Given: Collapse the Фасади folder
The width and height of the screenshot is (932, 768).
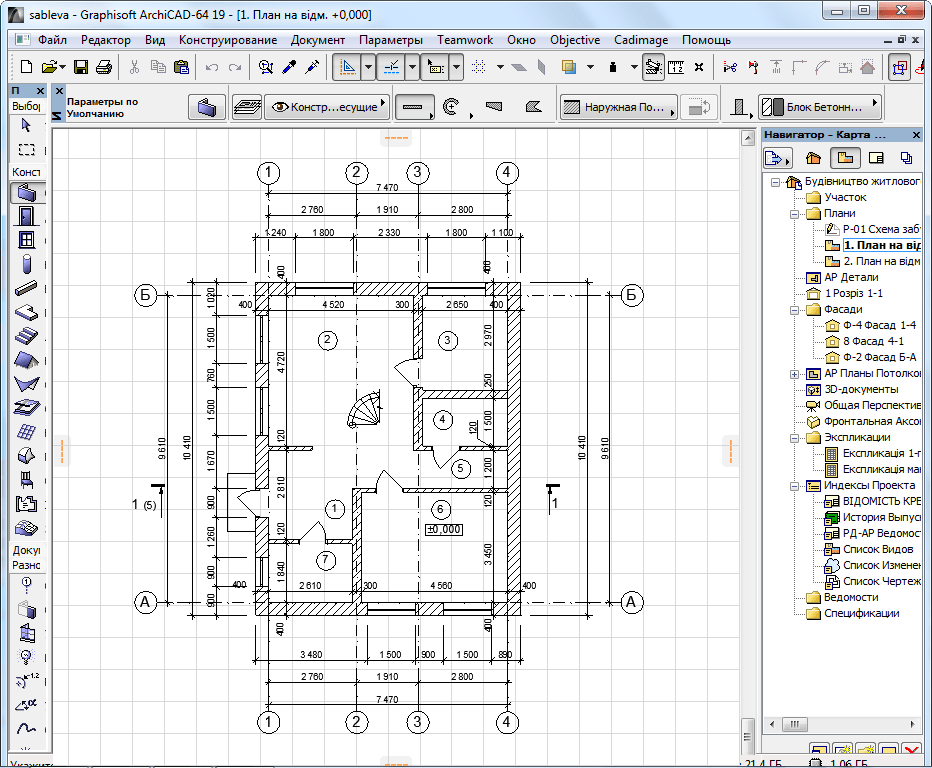Looking at the screenshot, I should 794,310.
